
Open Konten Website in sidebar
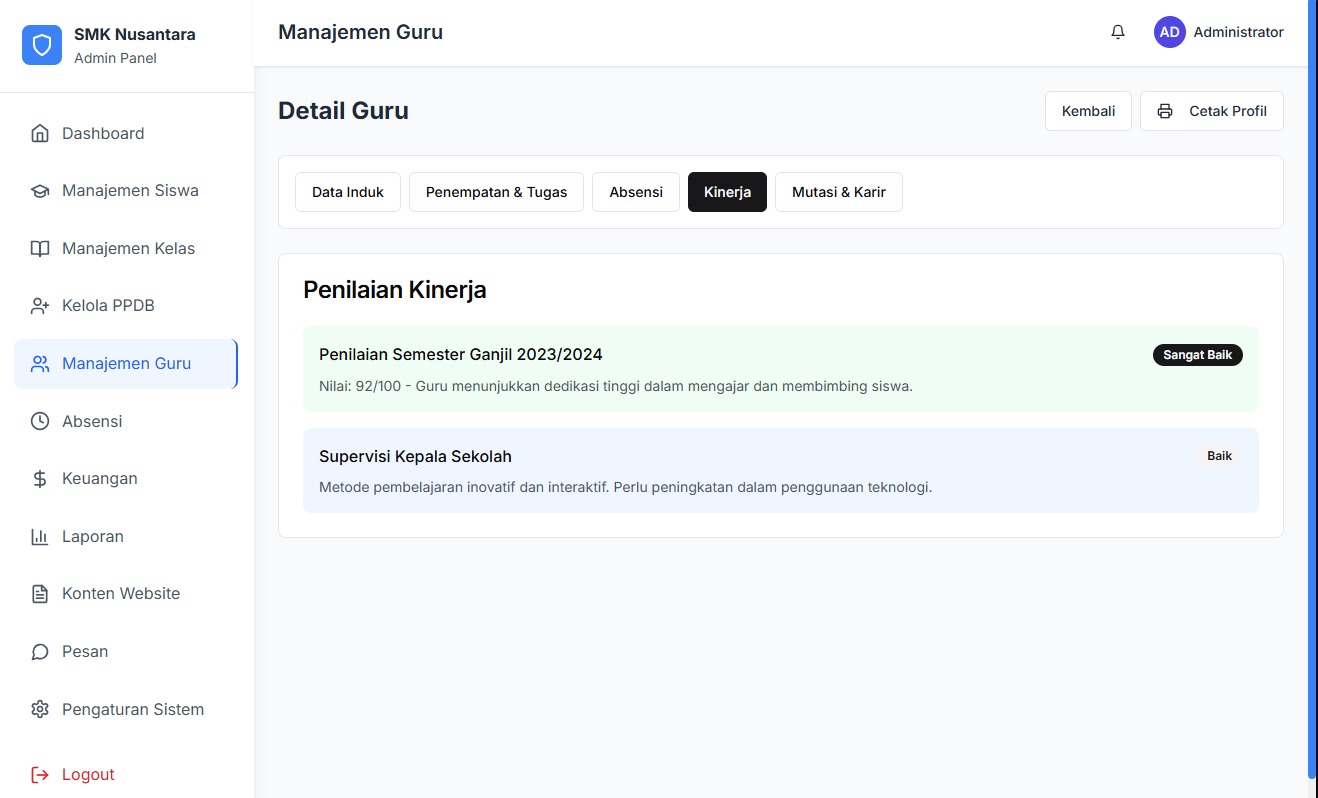click(121, 594)
